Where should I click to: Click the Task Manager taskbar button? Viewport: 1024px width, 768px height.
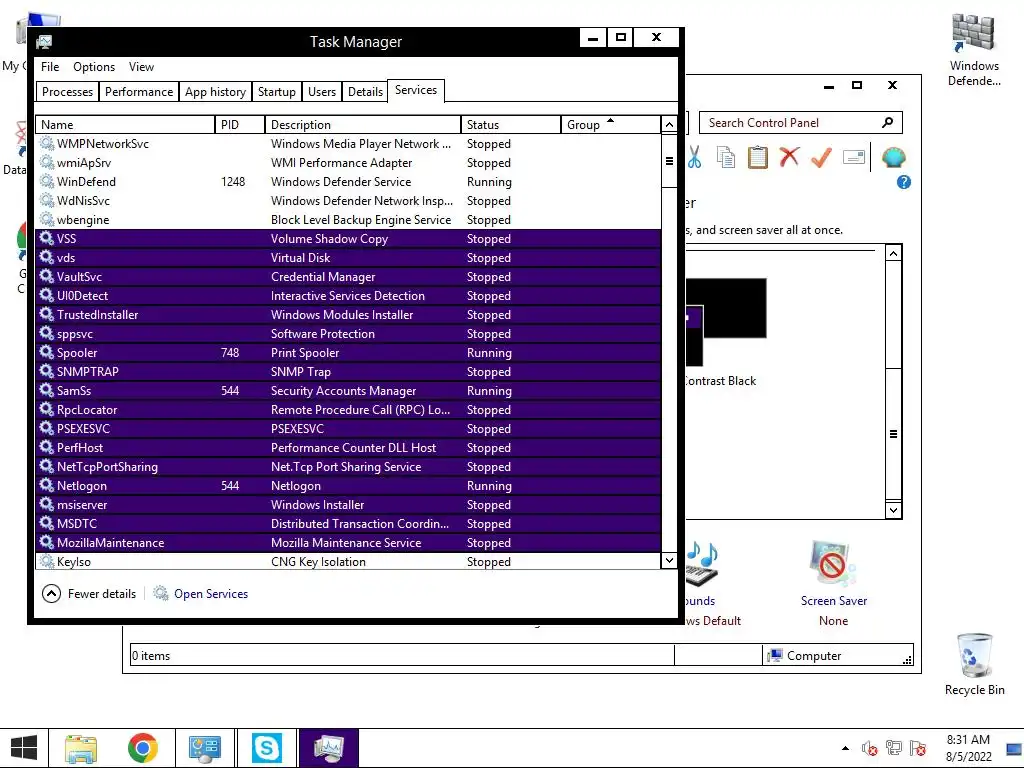[x=328, y=748]
